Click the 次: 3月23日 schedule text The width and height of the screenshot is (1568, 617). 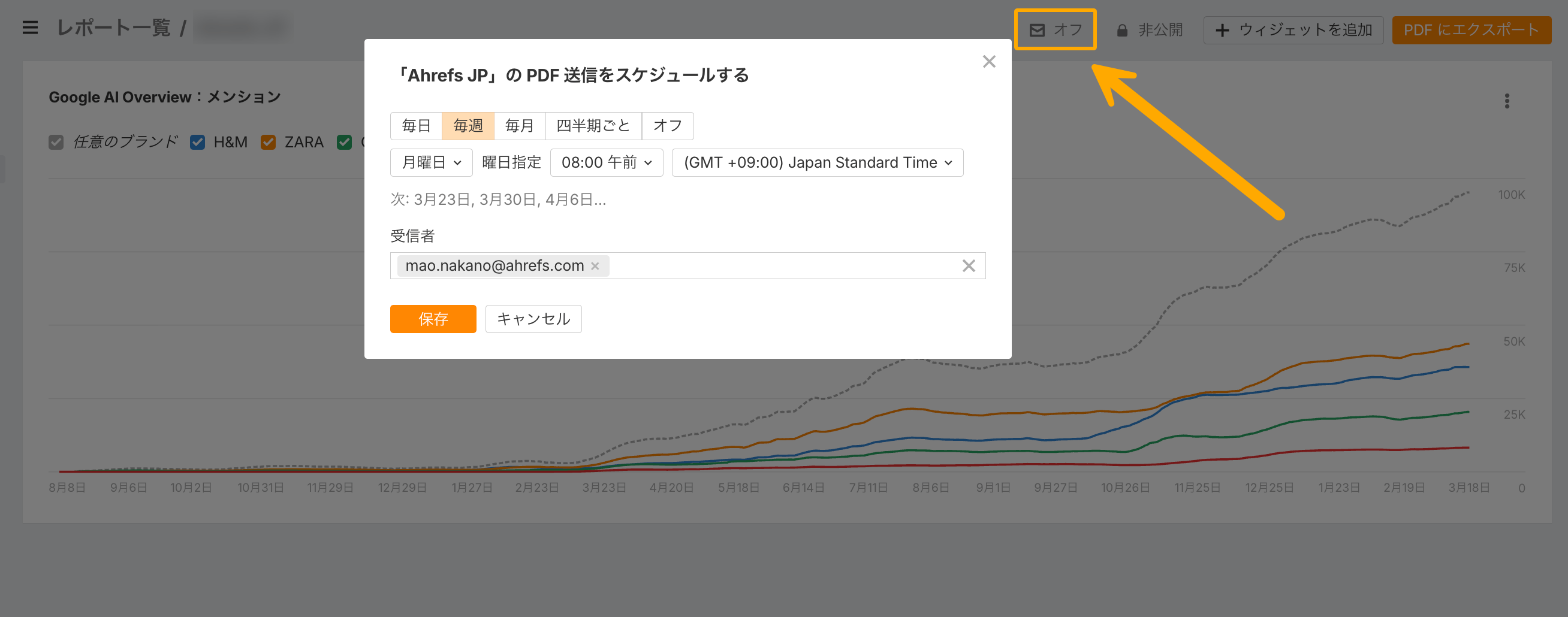click(x=498, y=199)
